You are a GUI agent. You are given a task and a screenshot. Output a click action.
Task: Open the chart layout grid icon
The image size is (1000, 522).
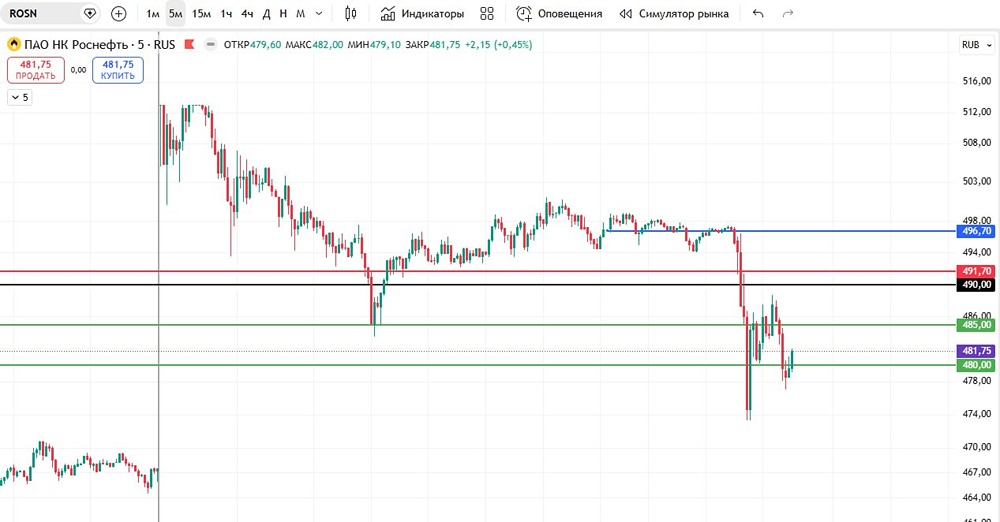coord(487,13)
